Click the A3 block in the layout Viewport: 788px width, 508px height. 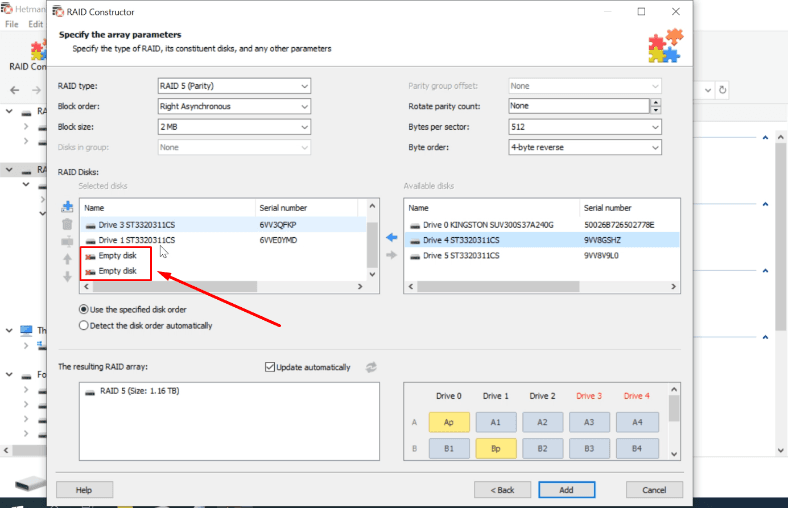589,422
